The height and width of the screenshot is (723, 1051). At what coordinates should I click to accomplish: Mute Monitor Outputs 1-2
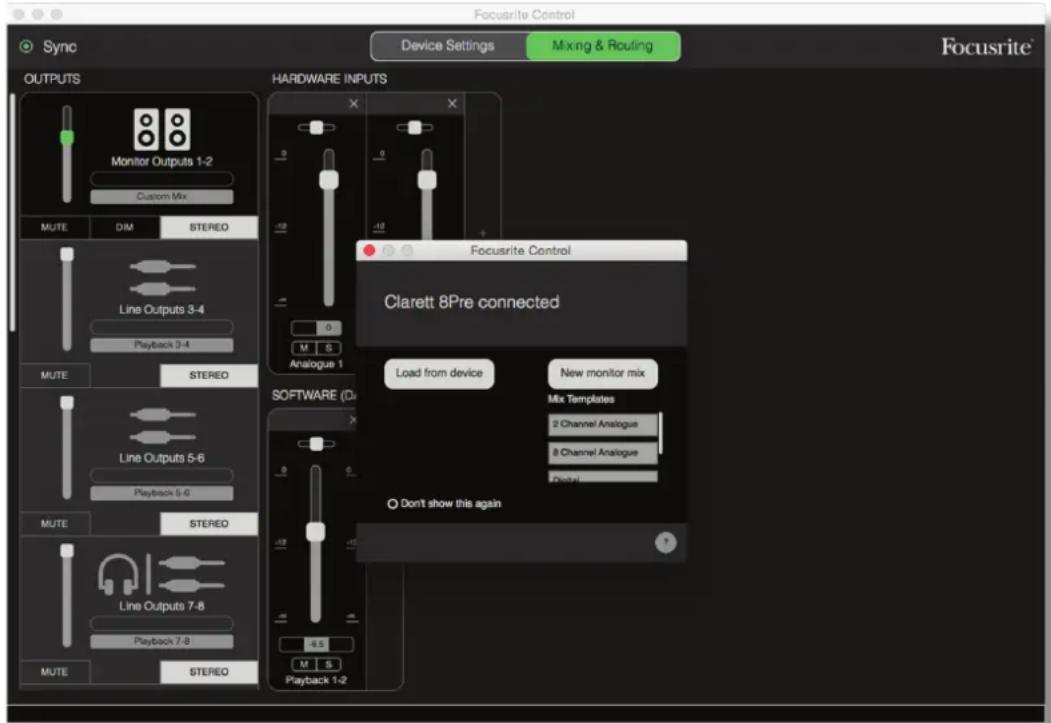point(54,227)
